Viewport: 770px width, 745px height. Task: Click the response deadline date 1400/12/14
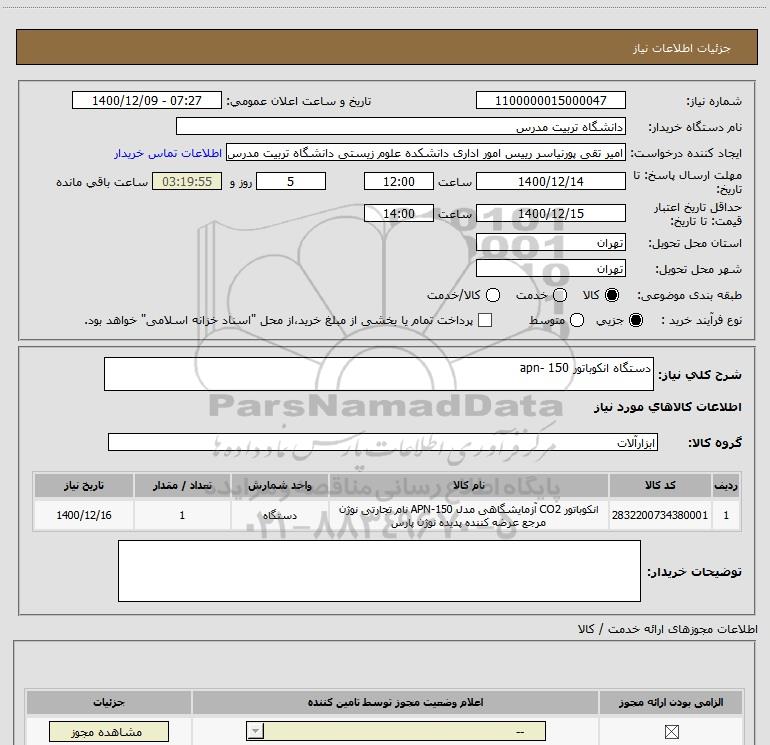(x=550, y=182)
